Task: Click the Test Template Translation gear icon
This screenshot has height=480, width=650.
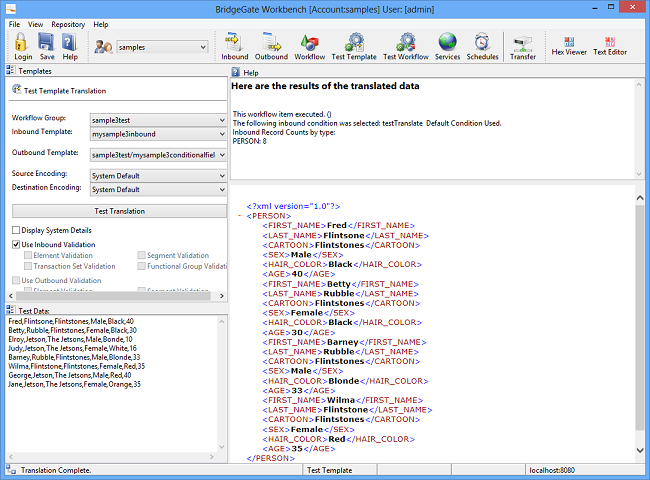Action: point(17,89)
